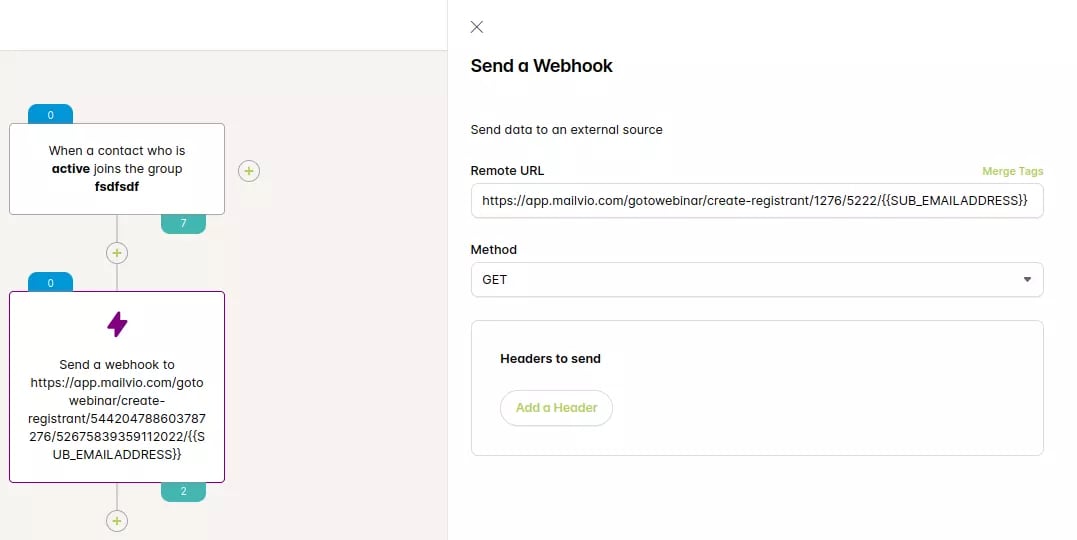Select the contact joins group trigger node
1077x540 pixels.
click(x=117, y=169)
